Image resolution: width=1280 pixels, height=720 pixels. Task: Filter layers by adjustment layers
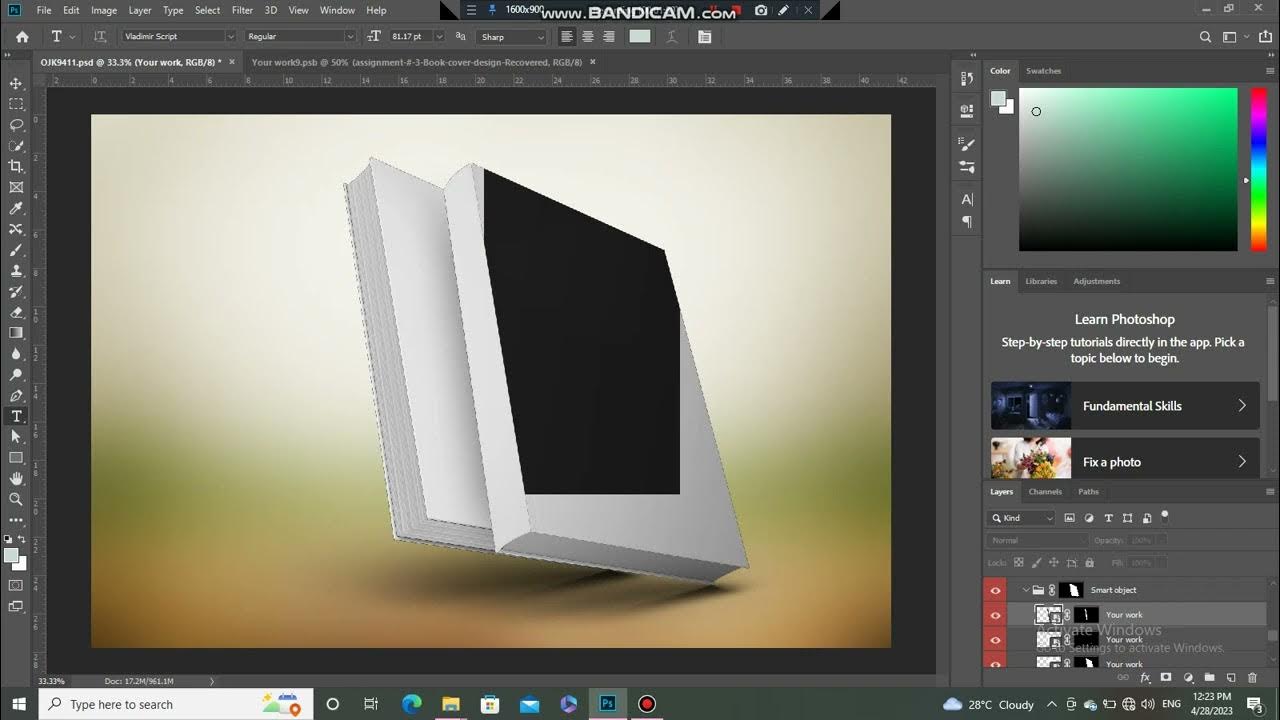point(1089,518)
